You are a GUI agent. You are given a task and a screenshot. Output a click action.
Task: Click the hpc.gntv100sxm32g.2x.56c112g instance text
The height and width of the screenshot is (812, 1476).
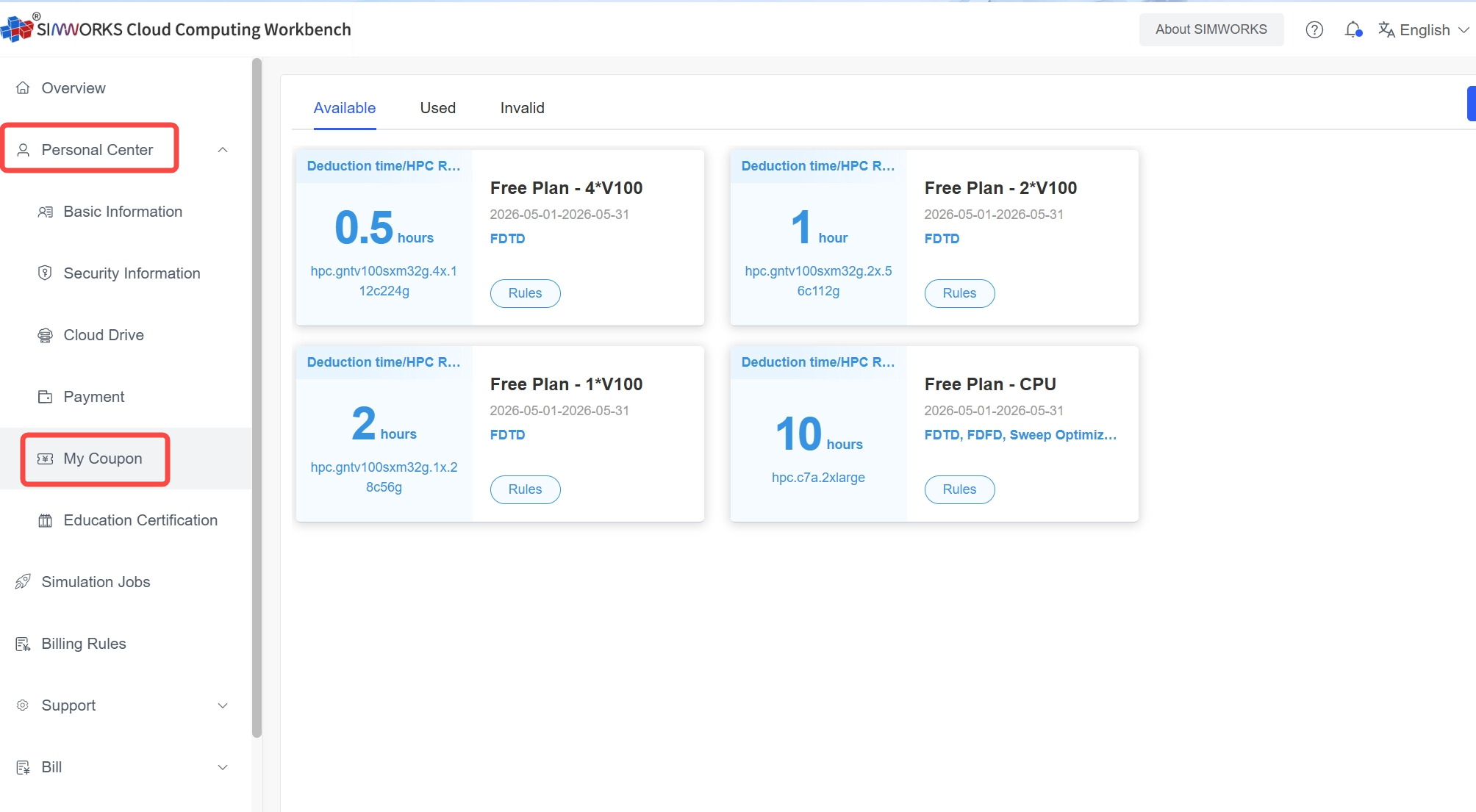818,281
